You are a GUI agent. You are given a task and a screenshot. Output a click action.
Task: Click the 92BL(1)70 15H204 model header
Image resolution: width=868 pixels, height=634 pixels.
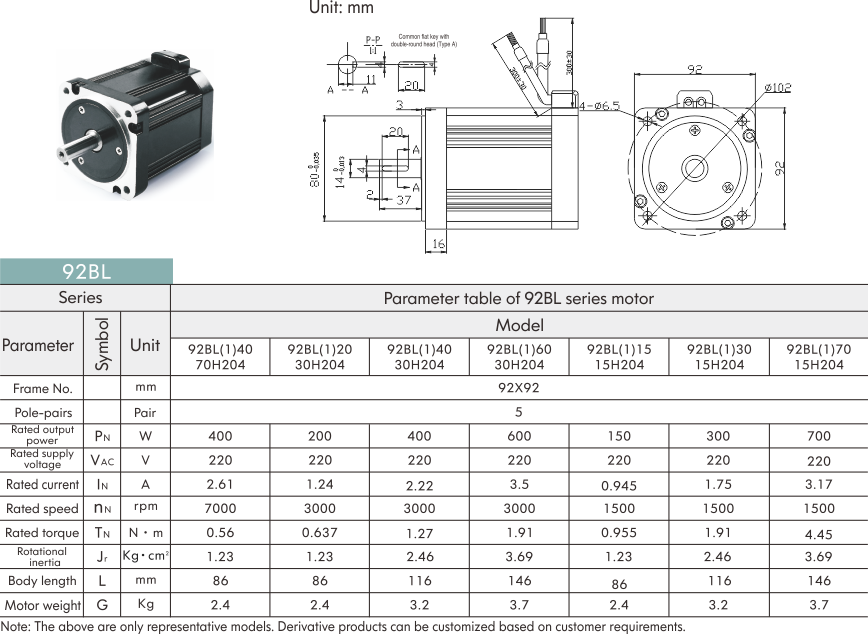[x=818, y=357]
